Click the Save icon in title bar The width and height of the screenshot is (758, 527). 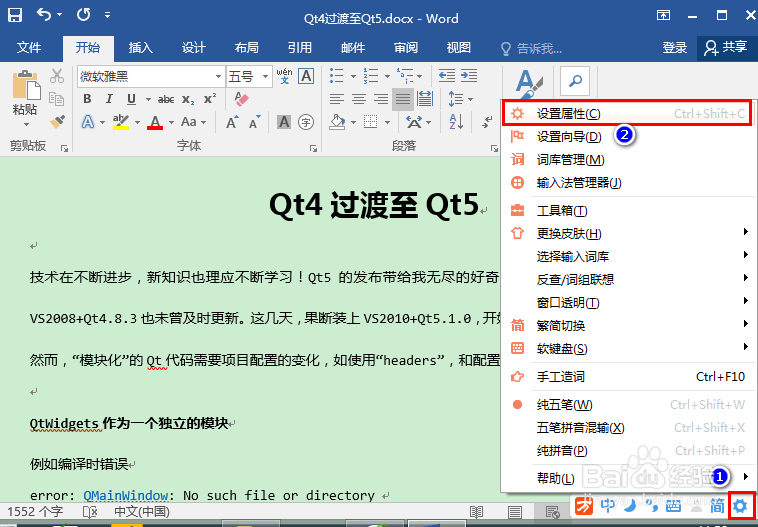point(15,15)
